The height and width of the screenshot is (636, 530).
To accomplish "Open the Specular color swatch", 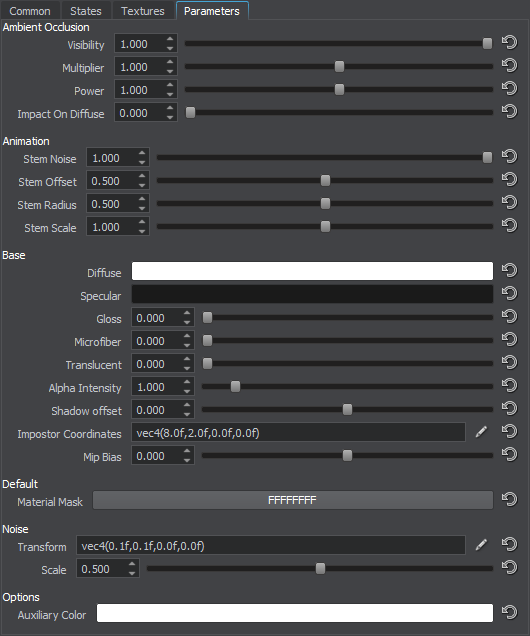I will click(312, 294).
